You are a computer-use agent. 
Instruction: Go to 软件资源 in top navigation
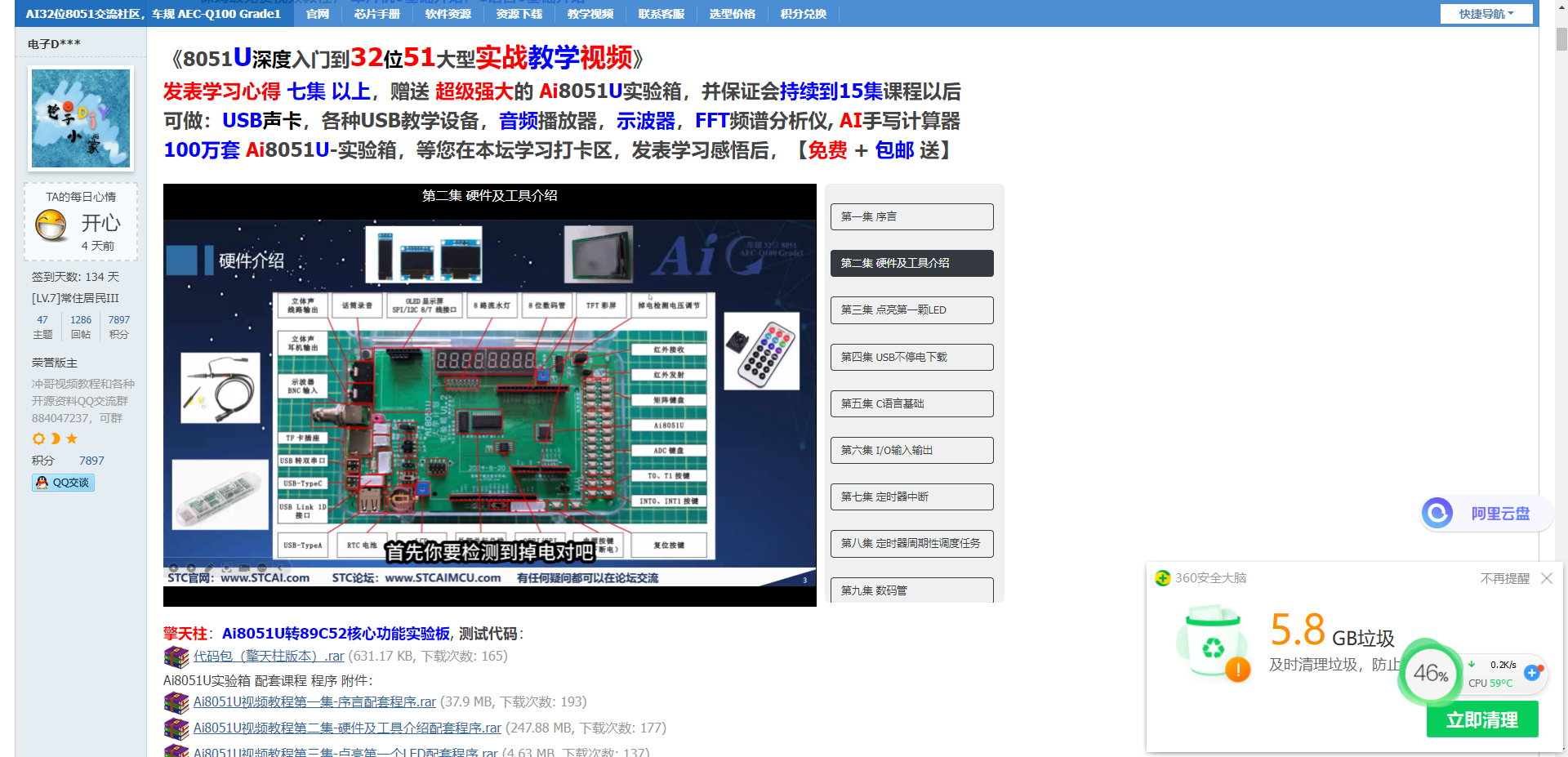pyautogui.click(x=448, y=14)
